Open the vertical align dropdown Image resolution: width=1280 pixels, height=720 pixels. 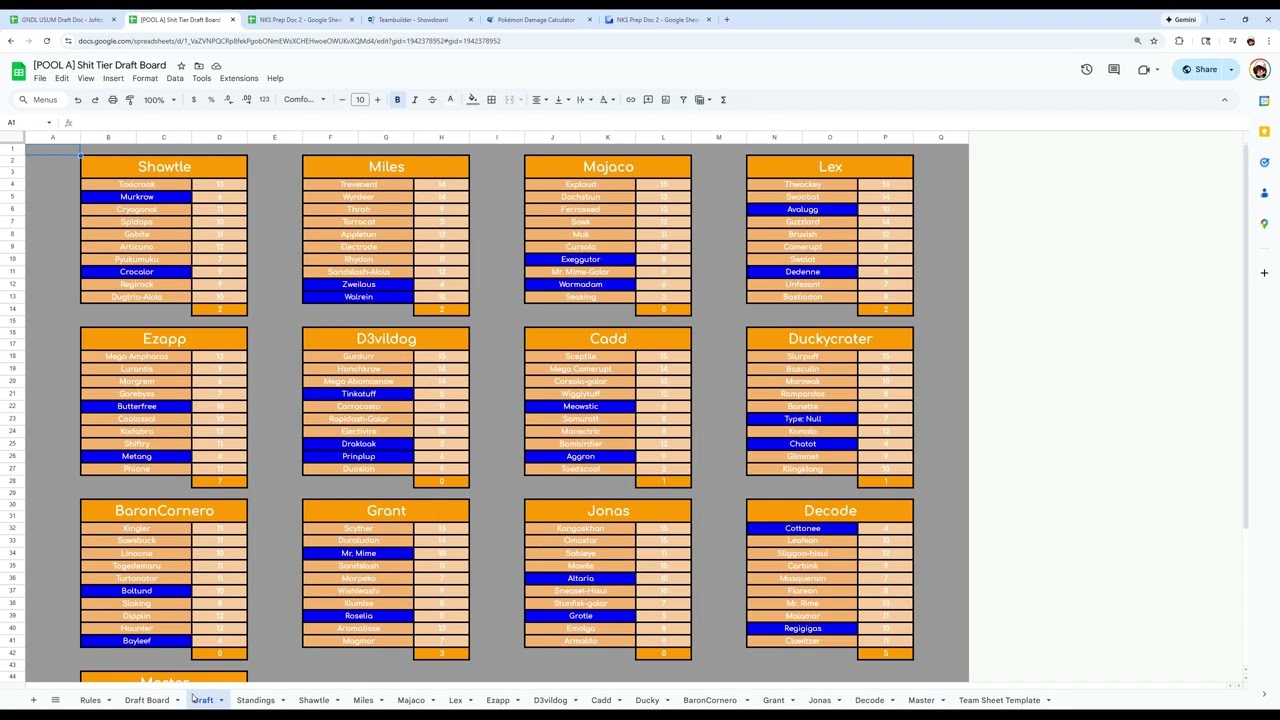(561, 100)
